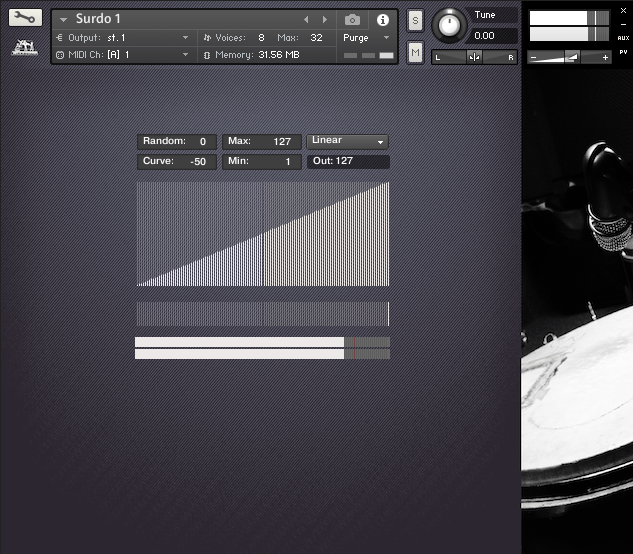Click the Curve -50 value field
Image resolution: width=633 pixels, height=554 pixels.
coord(177,162)
